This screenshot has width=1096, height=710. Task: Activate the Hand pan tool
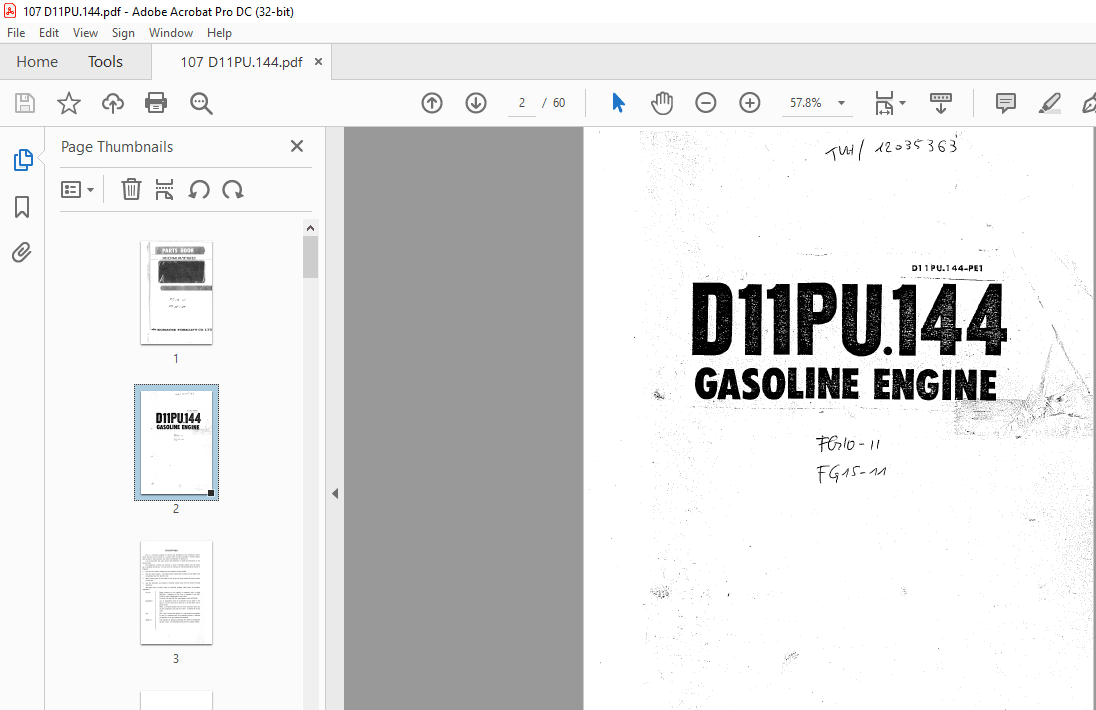pyautogui.click(x=661, y=103)
